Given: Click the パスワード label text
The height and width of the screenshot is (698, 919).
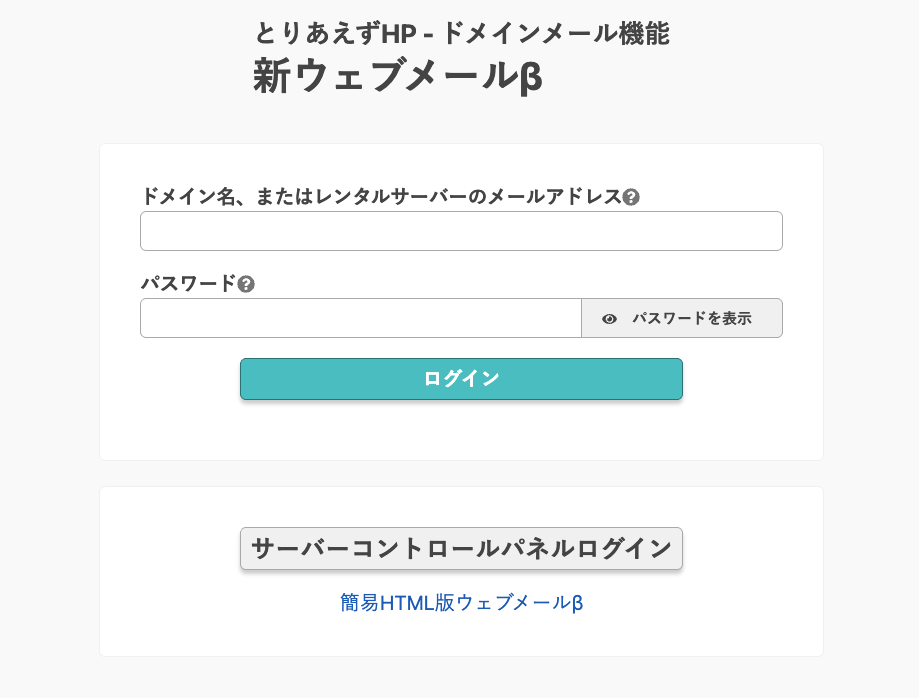Looking at the screenshot, I should click(x=188, y=284).
